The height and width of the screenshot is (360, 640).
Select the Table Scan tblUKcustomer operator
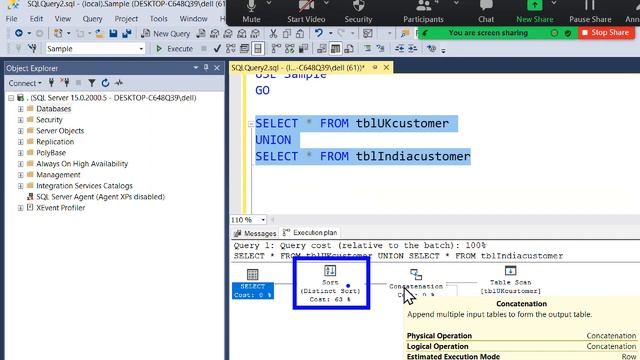coord(511,280)
